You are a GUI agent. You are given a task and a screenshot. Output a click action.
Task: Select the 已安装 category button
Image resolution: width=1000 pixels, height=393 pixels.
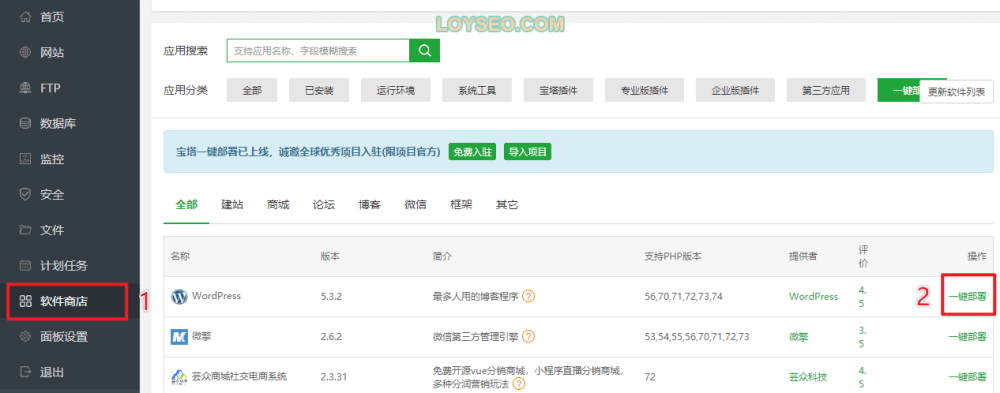point(319,91)
